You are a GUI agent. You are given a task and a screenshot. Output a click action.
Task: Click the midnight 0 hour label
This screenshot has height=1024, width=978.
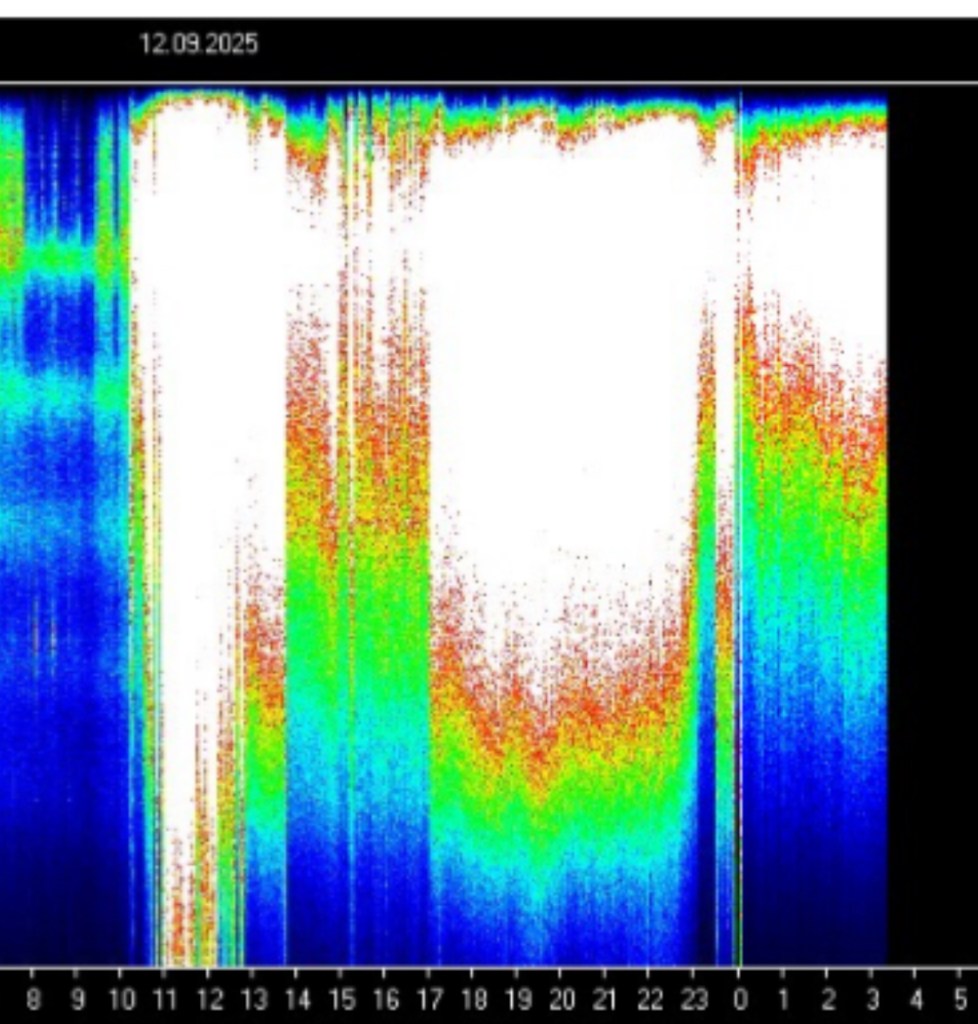(739, 999)
